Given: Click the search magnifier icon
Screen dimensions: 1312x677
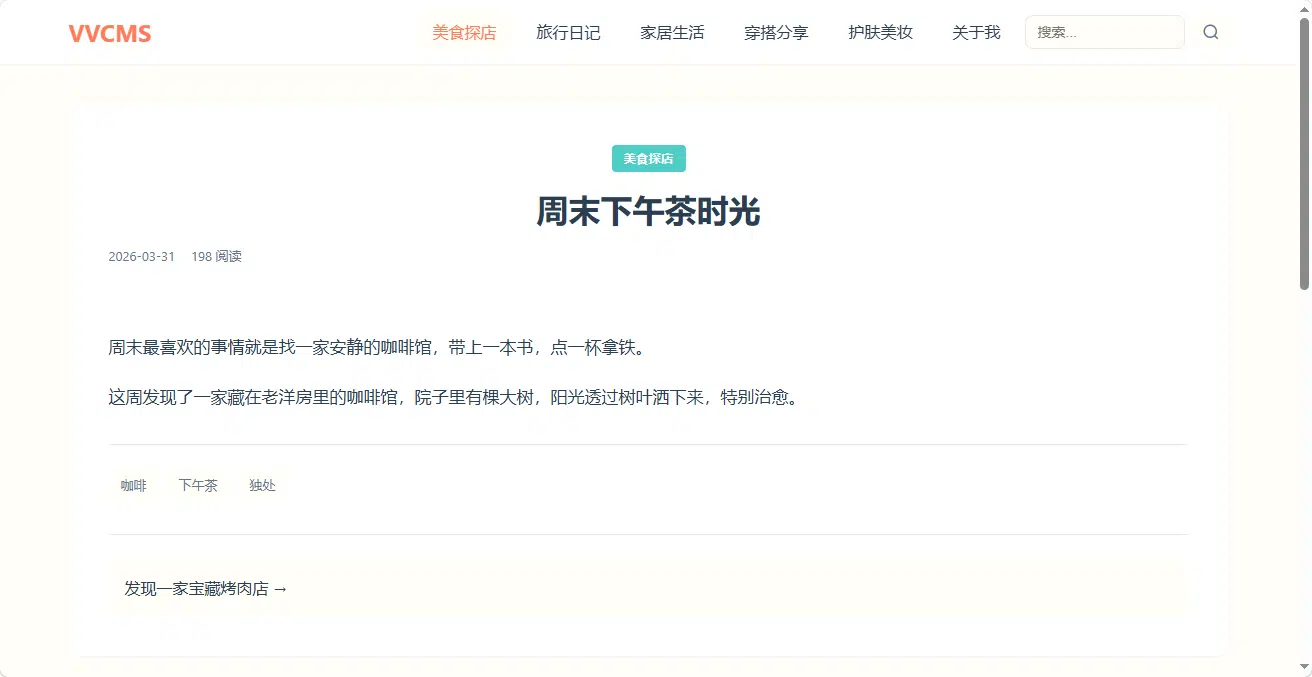Looking at the screenshot, I should (1211, 32).
